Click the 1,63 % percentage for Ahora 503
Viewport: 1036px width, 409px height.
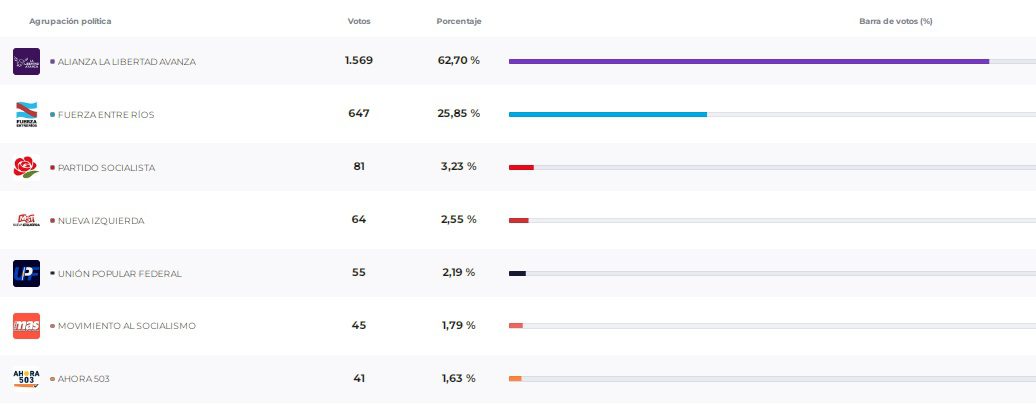click(x=458, y=378)
